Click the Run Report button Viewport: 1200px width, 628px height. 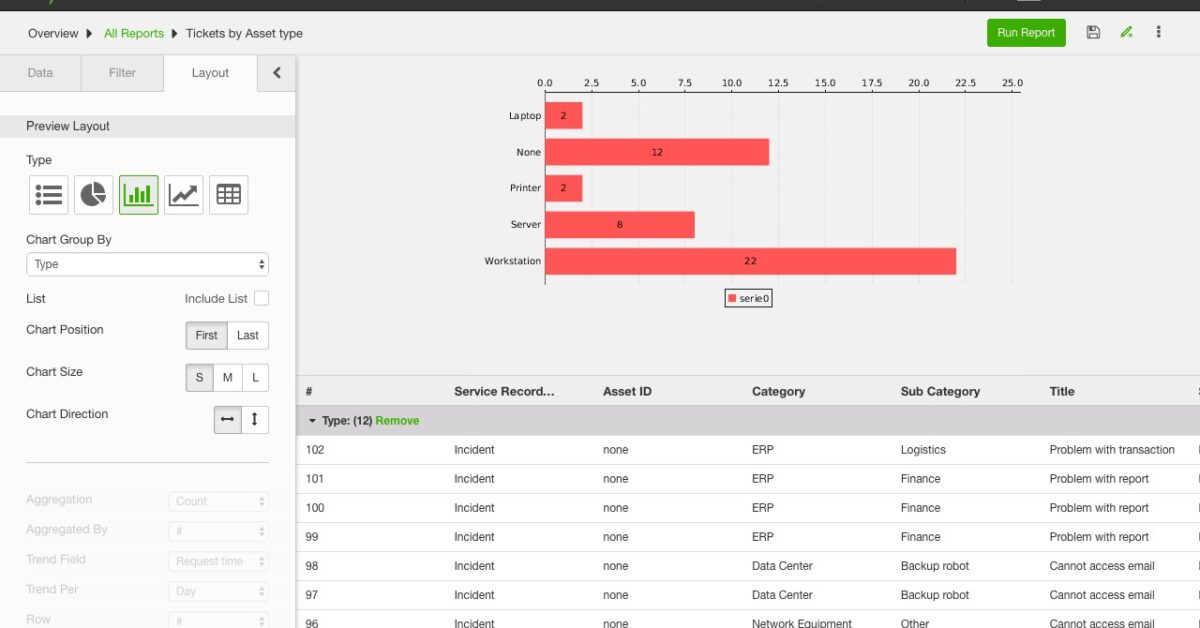(1026, 32)
